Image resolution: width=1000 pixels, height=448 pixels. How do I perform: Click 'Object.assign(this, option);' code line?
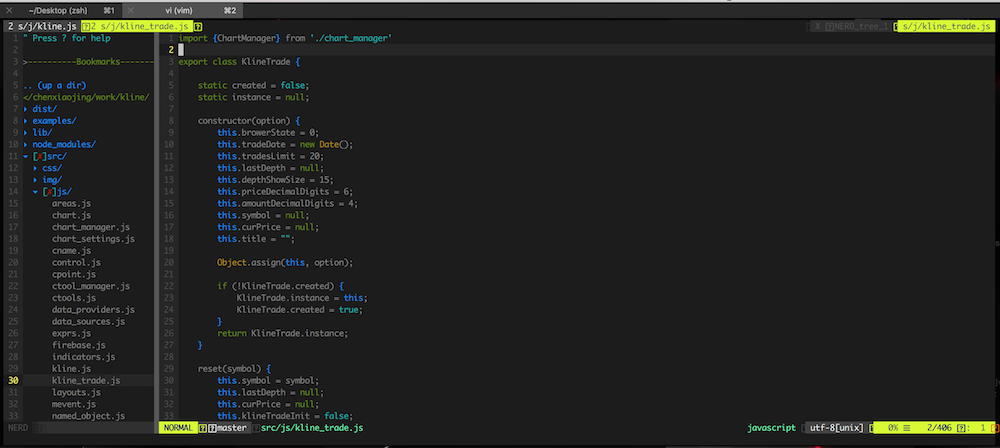285,262
